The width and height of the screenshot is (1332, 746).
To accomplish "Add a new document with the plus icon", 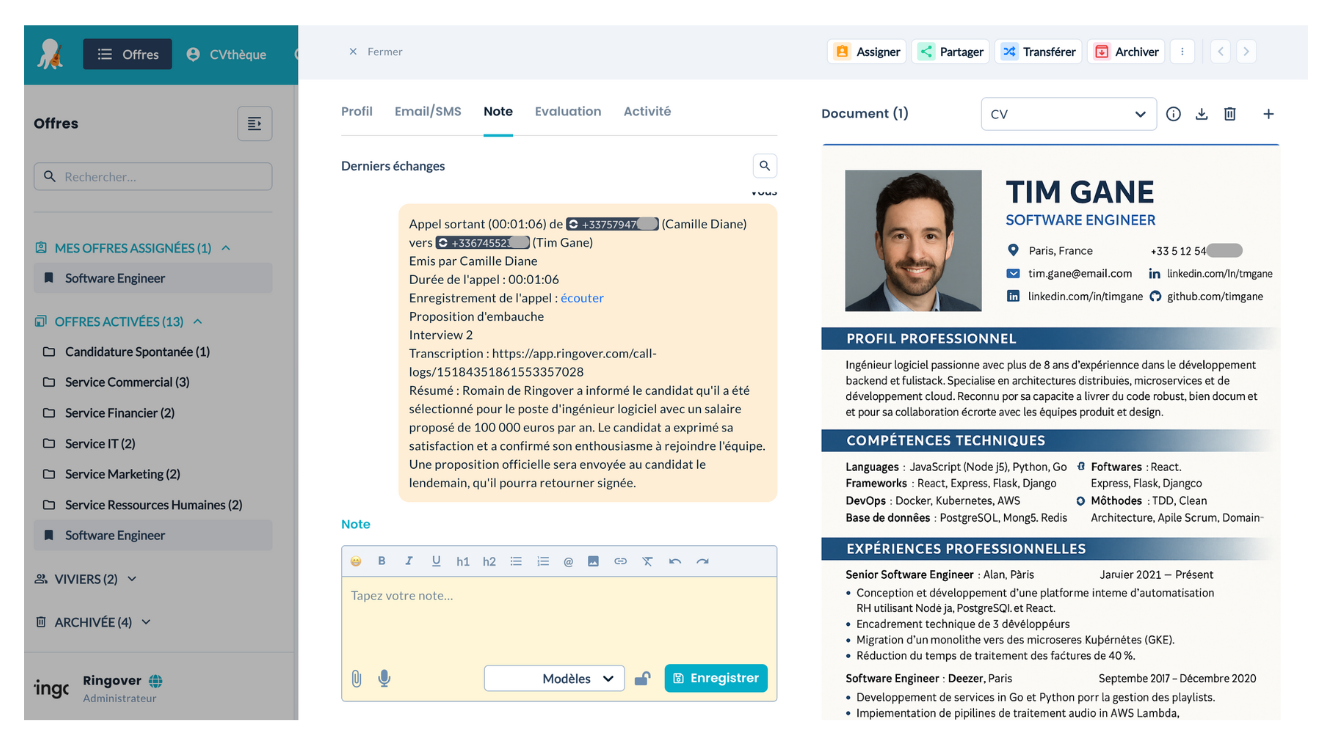I will (x=1268, y=113).
